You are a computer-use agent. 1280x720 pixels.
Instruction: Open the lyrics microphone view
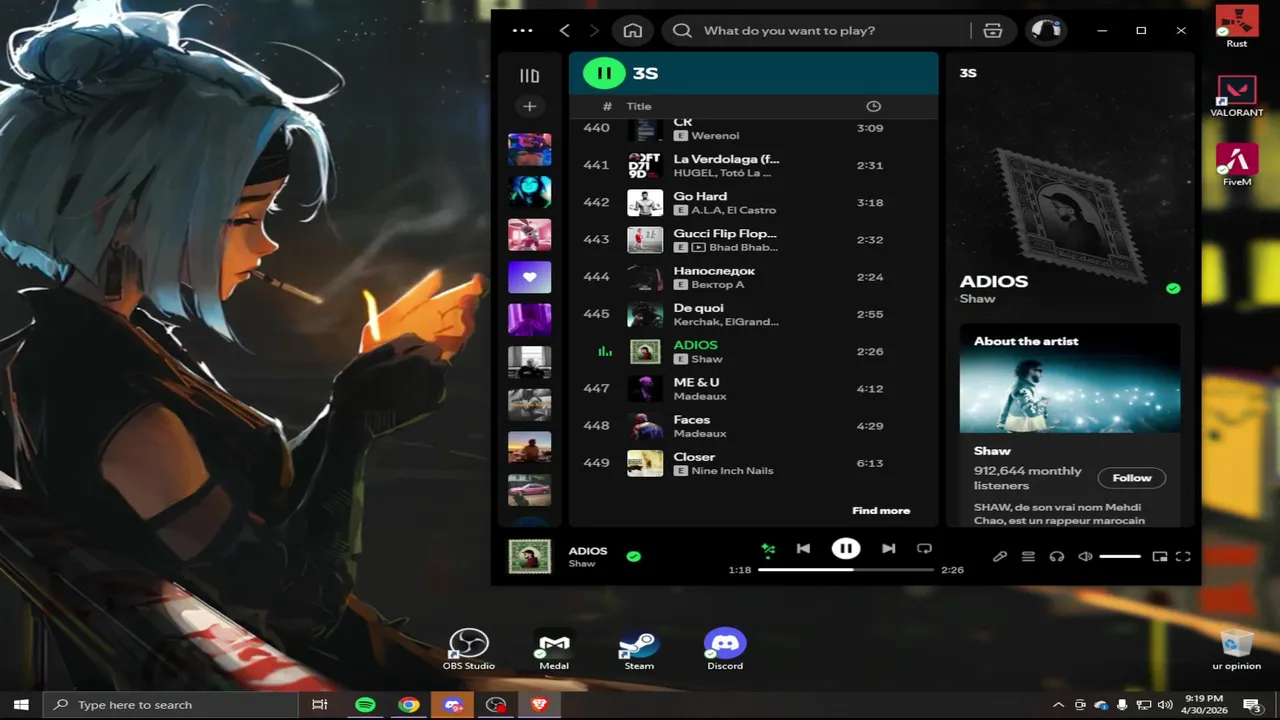(x=1000, y=556)
